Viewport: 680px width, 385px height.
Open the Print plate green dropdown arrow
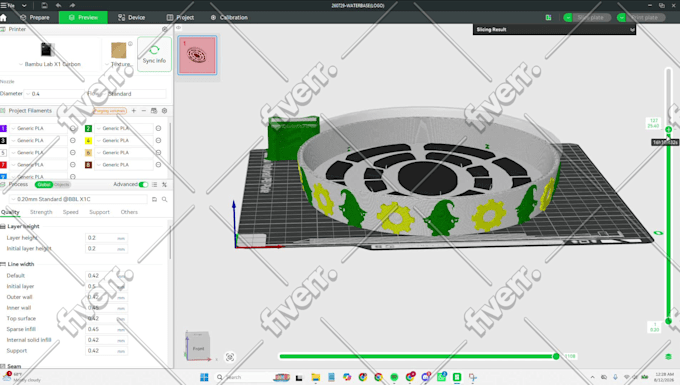pyautogui.click(x=621, y=17)
